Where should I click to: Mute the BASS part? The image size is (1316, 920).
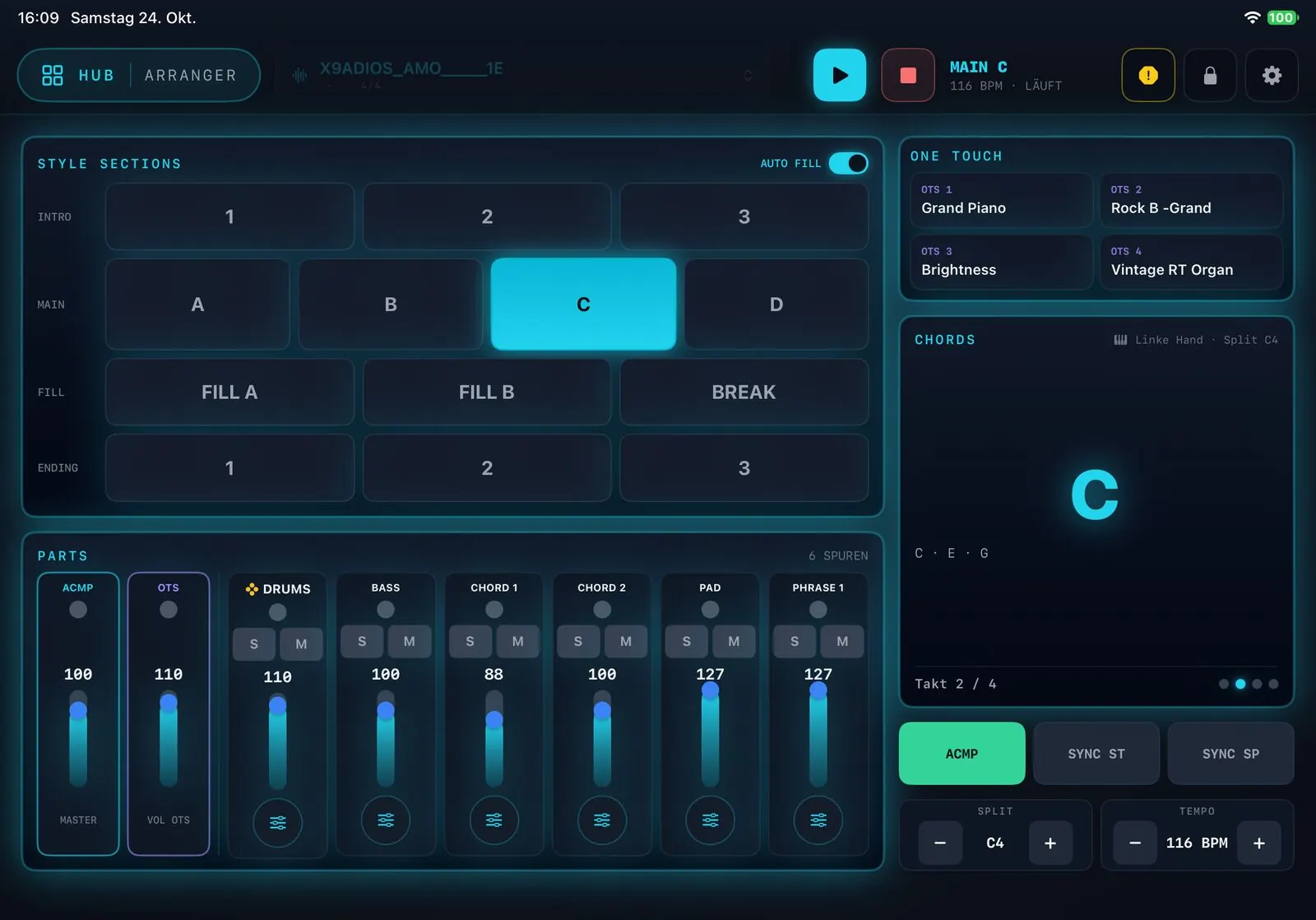click(x=410, y=641)
